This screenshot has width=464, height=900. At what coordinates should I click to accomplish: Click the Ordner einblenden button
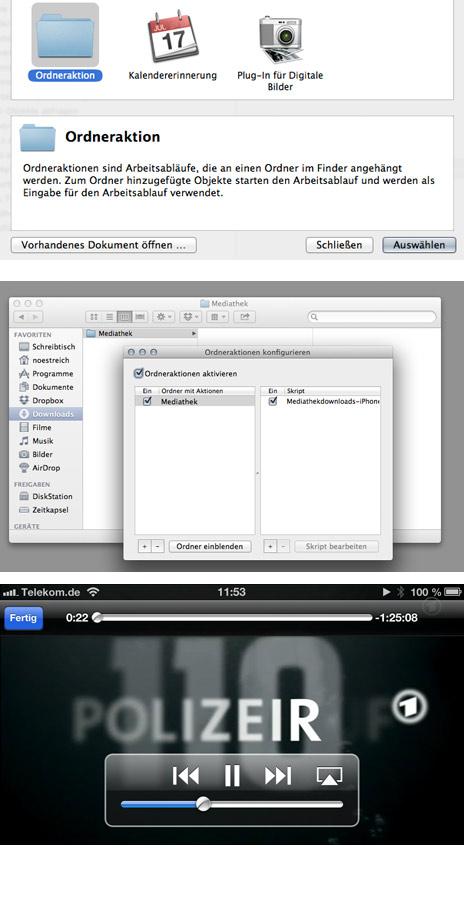click(210, 546)
